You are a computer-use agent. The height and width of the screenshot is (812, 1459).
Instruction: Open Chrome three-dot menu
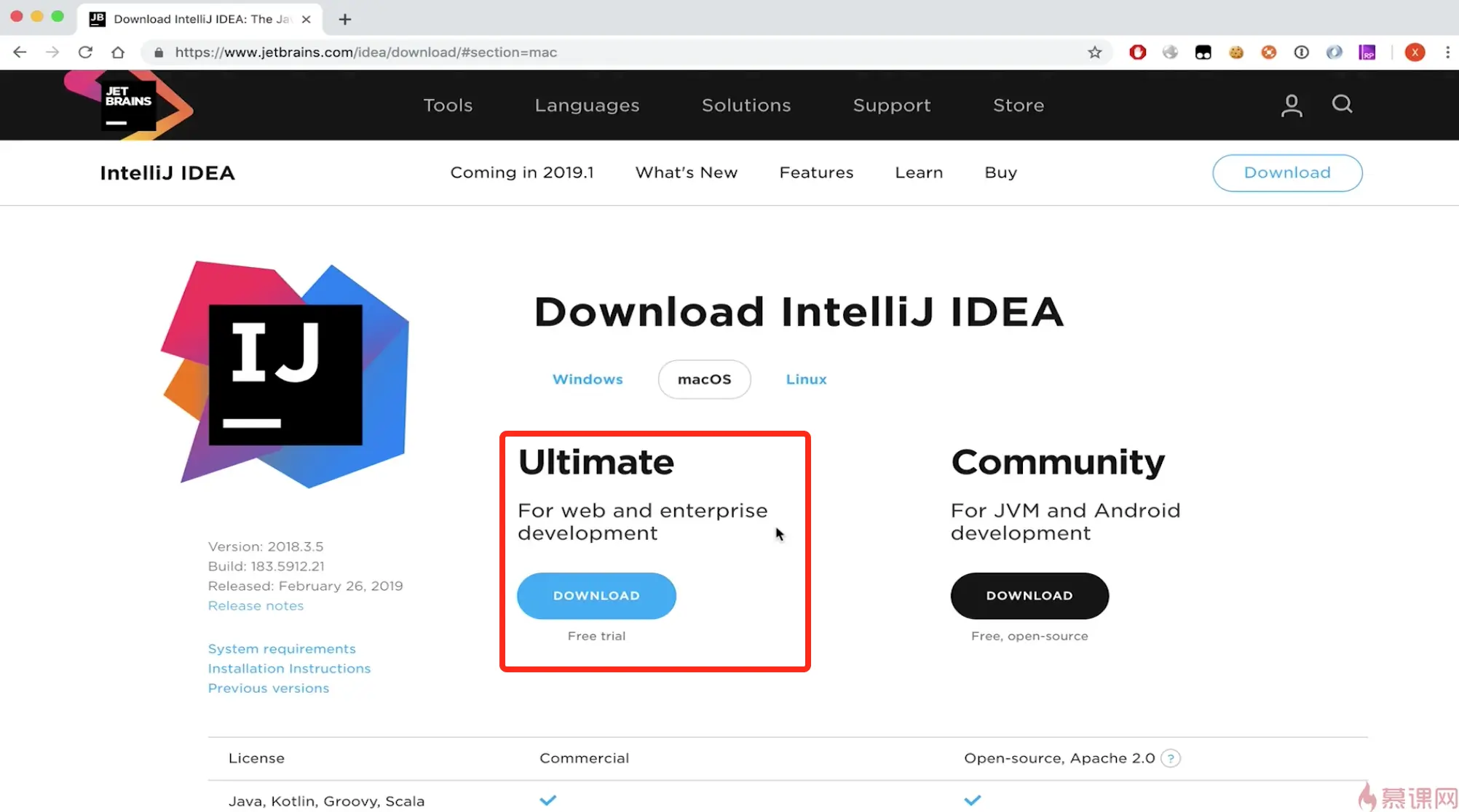click(x=1447, y=52)
